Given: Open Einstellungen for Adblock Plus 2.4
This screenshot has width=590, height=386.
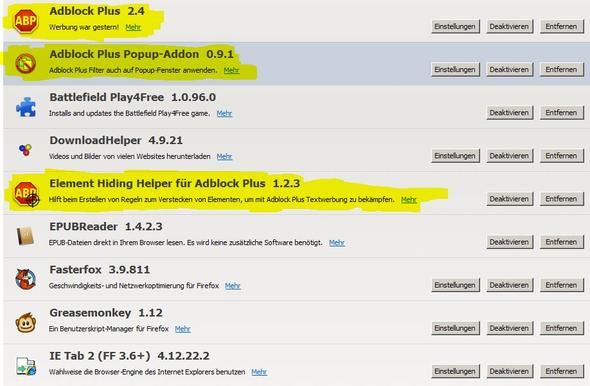Looking at the screenshot, I should 455,27.
